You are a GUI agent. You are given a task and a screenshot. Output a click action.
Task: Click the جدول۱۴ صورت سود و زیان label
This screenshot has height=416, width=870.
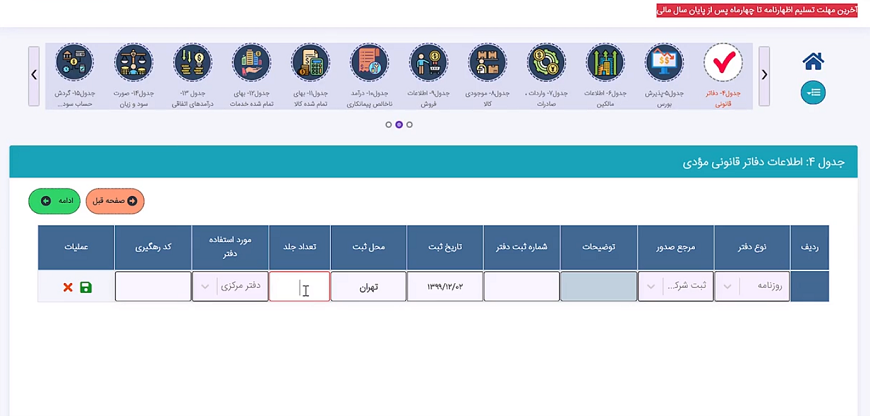[x=134, y=99]
